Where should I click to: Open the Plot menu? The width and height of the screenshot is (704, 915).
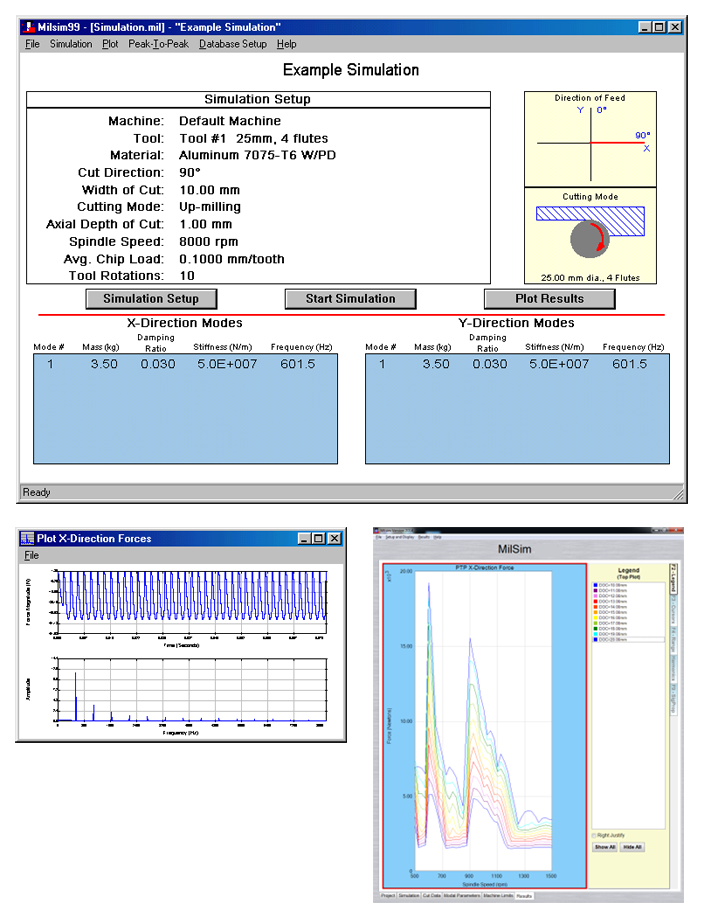pos(110,44)
